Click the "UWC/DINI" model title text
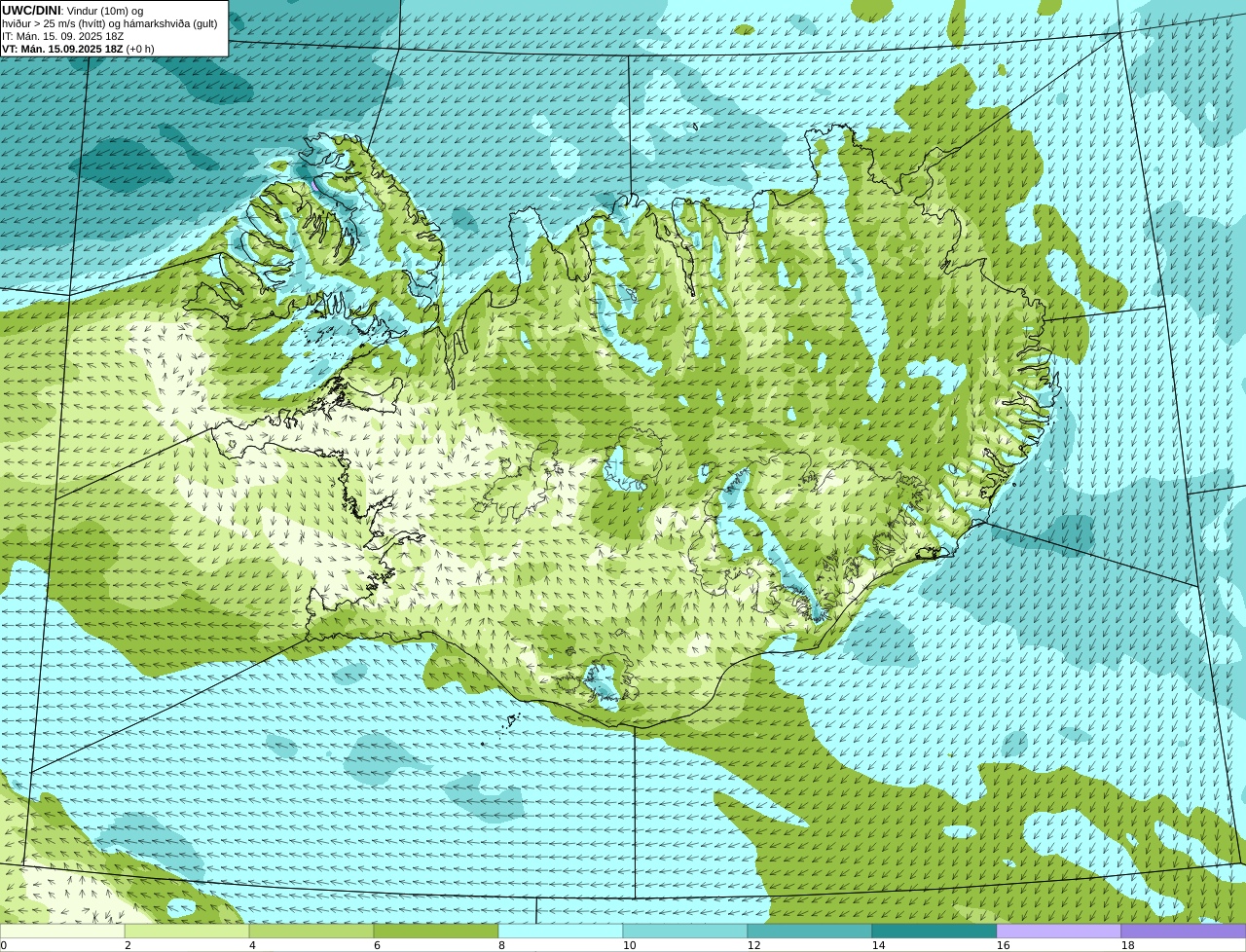1246x952 pixels. [31, 10]
